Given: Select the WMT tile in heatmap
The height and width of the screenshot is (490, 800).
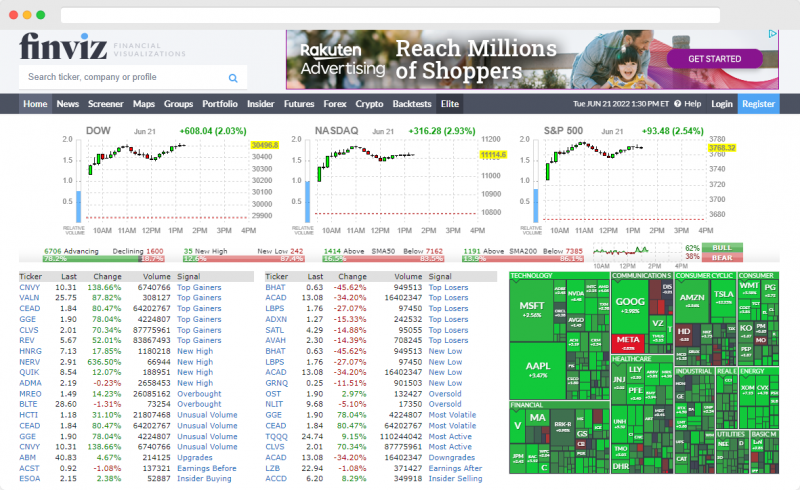Looking at the screenshot, I should pyautogui.click(x=749, y=289).
